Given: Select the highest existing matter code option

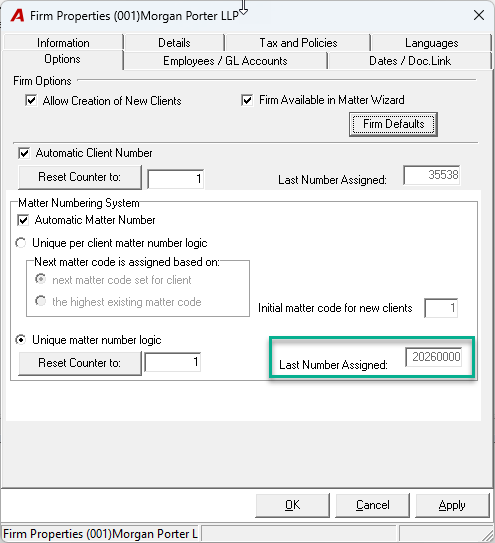Looking at the screenshot, I should pos(41,301).
